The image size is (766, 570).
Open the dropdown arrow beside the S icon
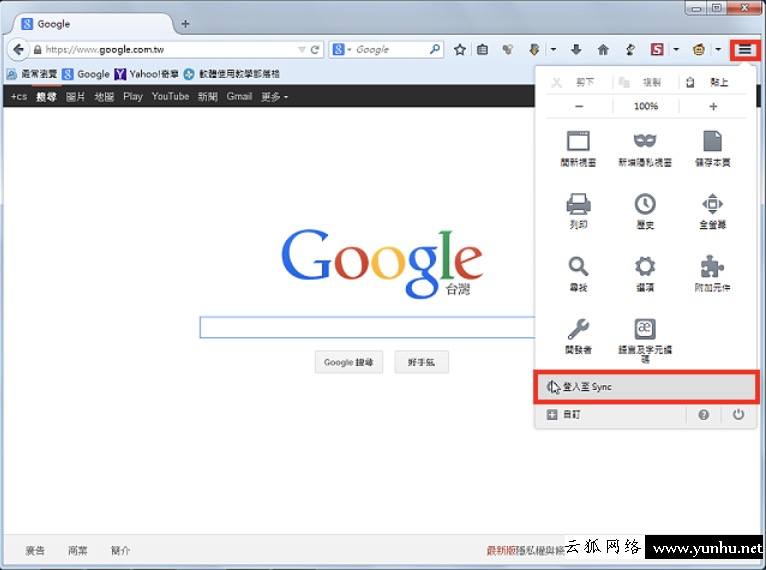676,49
